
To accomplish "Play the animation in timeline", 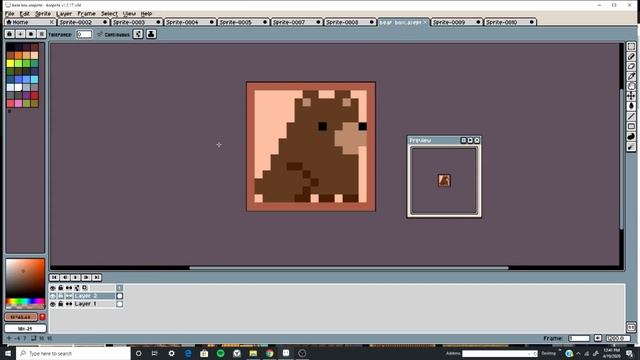I will pos(76,278).
